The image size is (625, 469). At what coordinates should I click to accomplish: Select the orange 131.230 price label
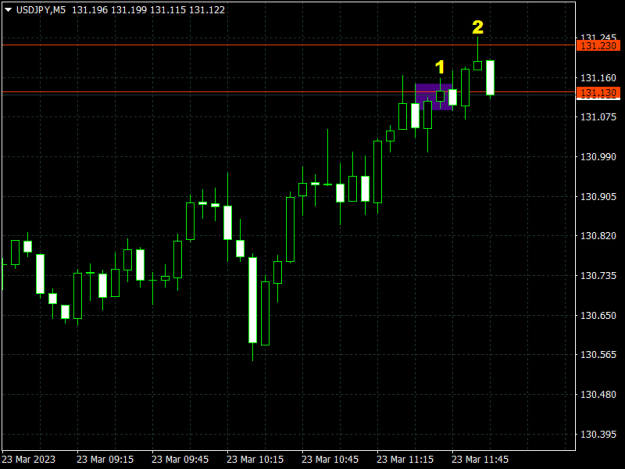point(598,46)
